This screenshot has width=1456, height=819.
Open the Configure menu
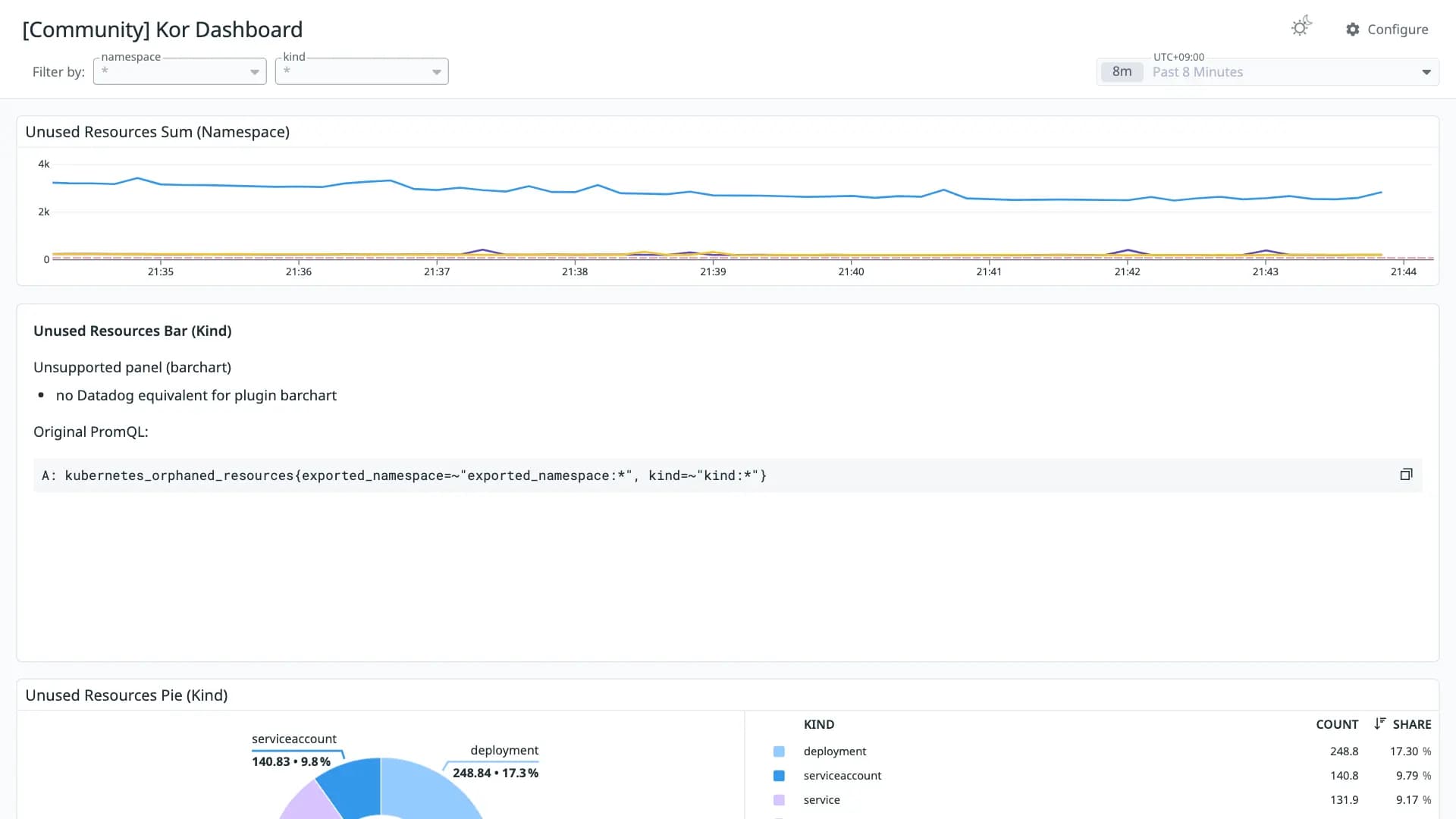1387,30
